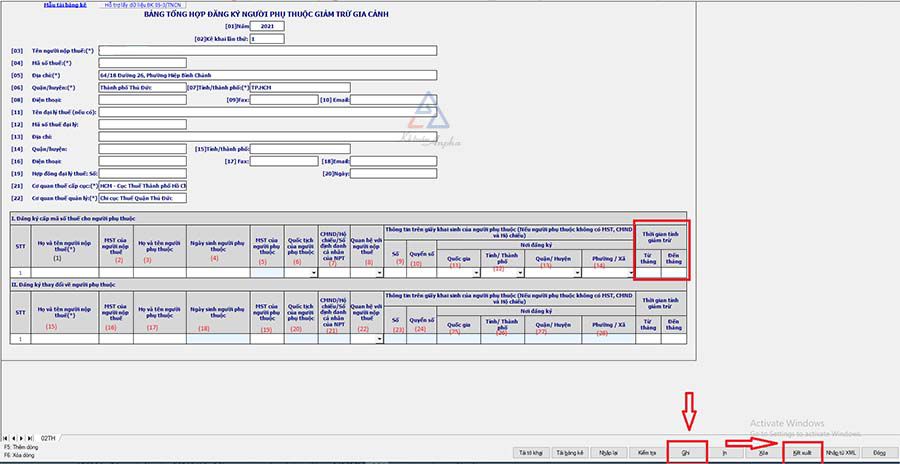Click the Từ tháng cell in section I
Viewport: 900px width, 464px height.
[x=649, y=272]
